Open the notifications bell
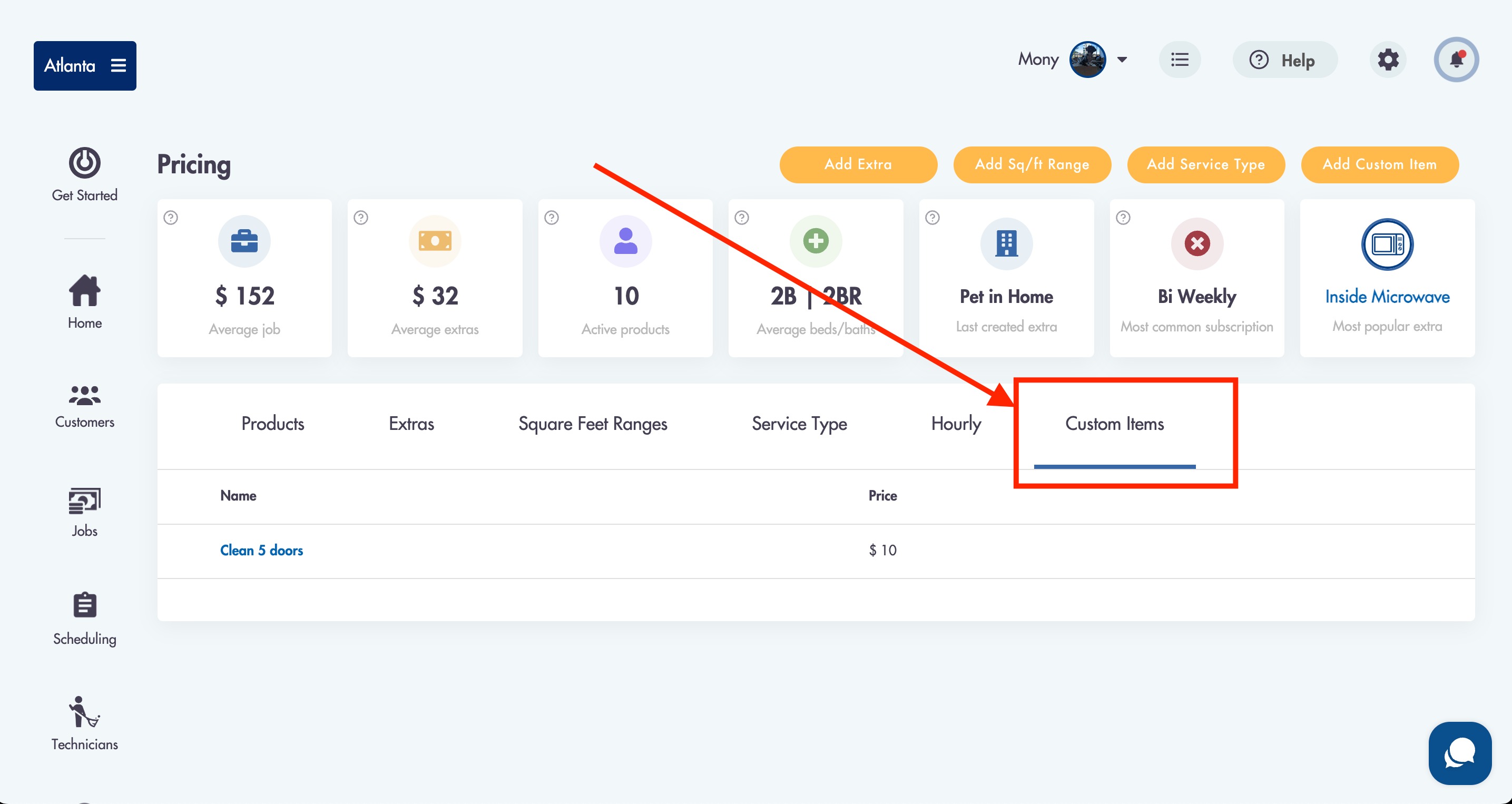The width and height of the screenshot is (1512, 804). coord(1456,60)
